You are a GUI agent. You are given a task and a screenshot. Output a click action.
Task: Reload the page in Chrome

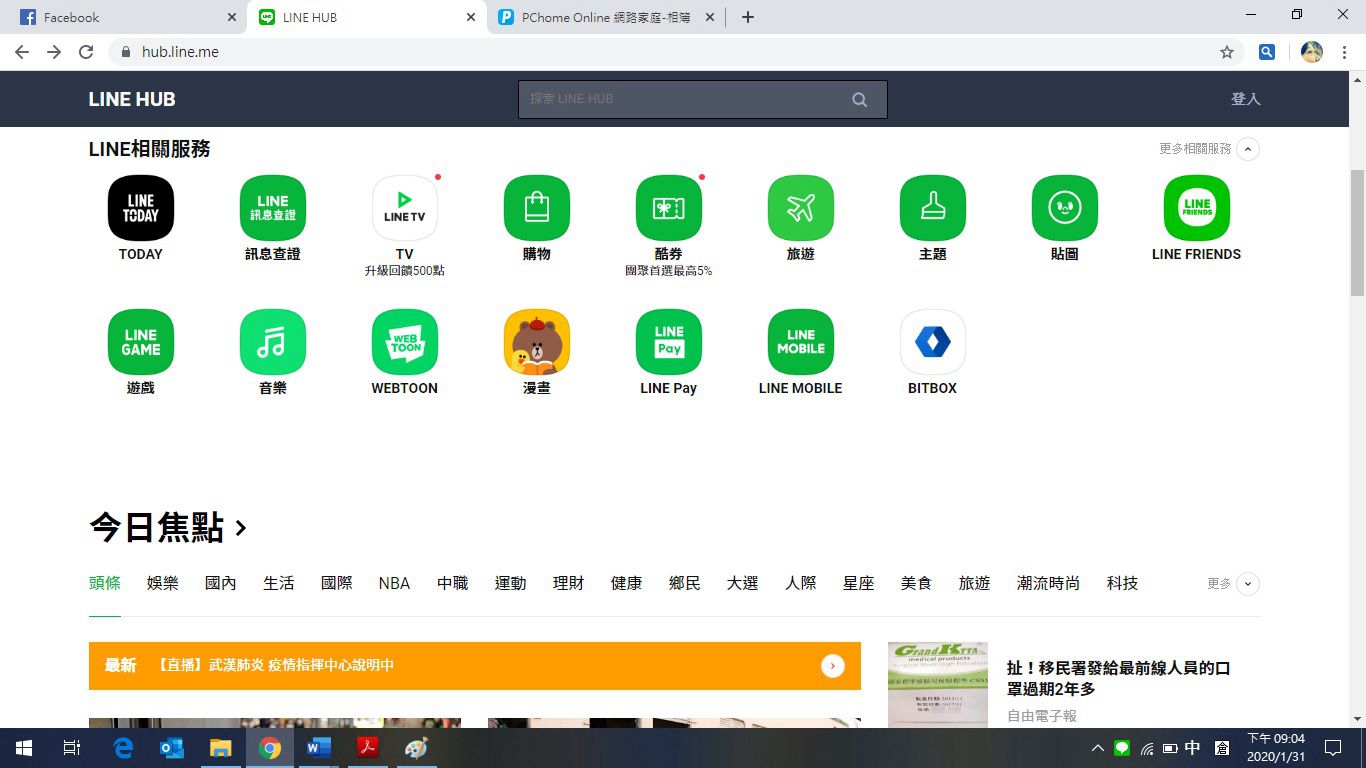[86, 52]
